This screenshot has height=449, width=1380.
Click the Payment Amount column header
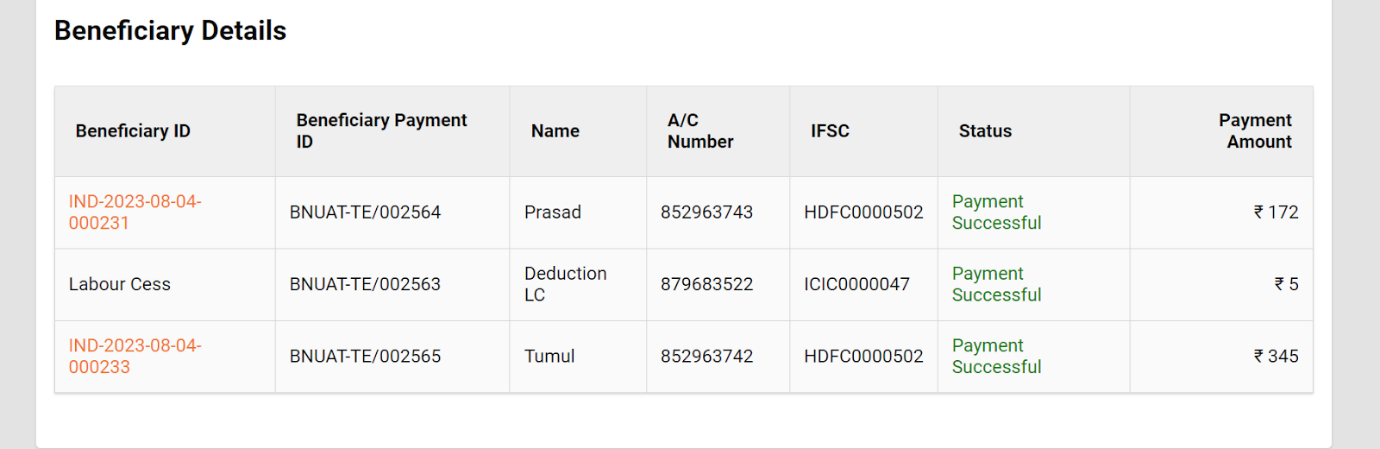click(x=1255, y=131)
